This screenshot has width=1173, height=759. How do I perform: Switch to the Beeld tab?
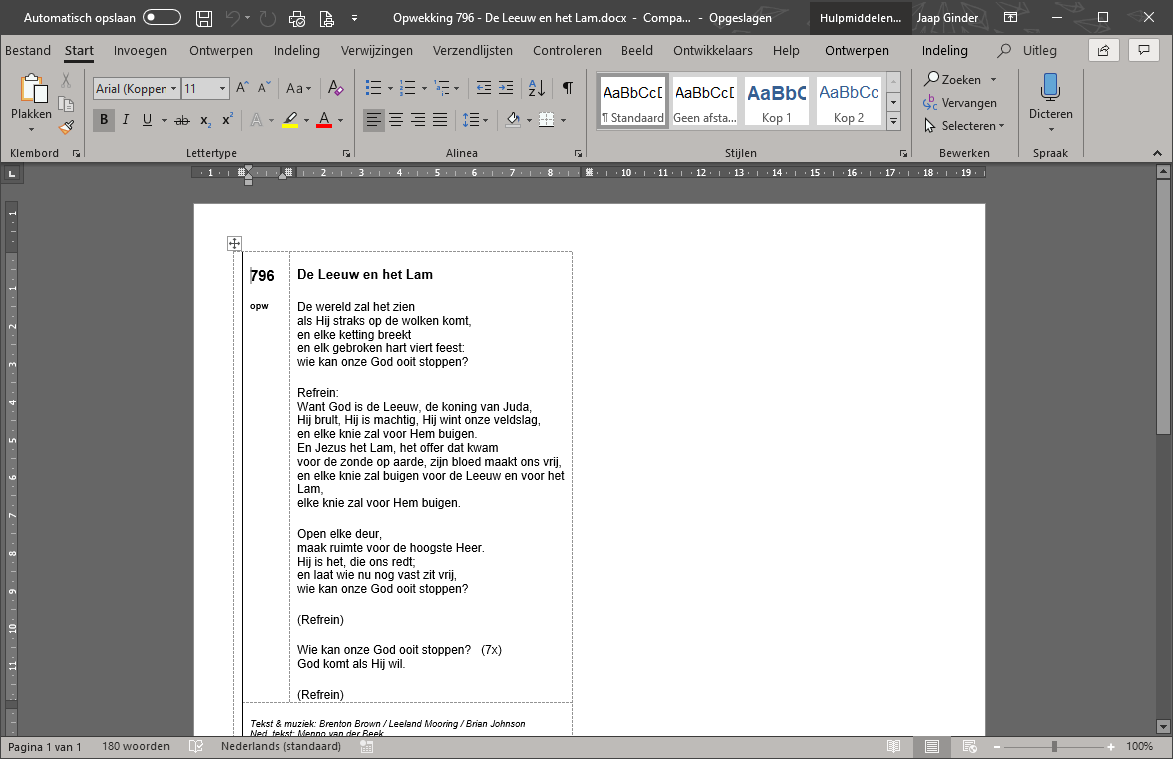(637, 50)
